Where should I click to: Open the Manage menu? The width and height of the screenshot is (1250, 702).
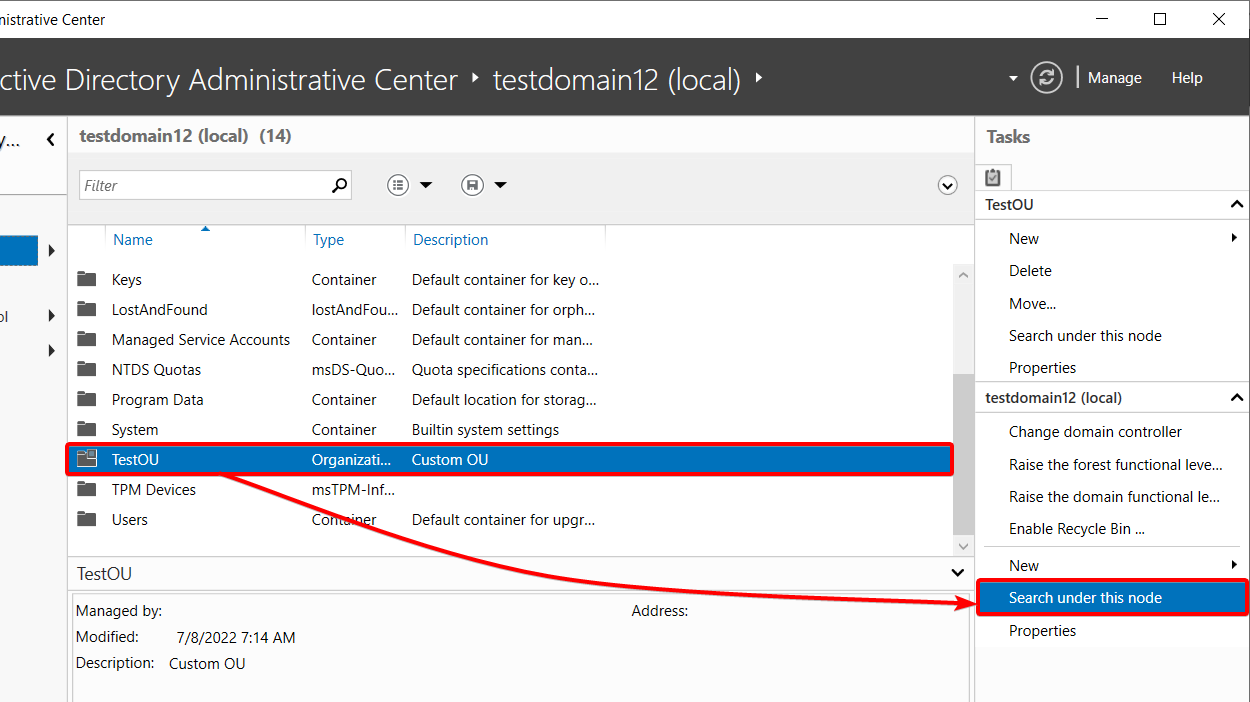[1114, 78]
